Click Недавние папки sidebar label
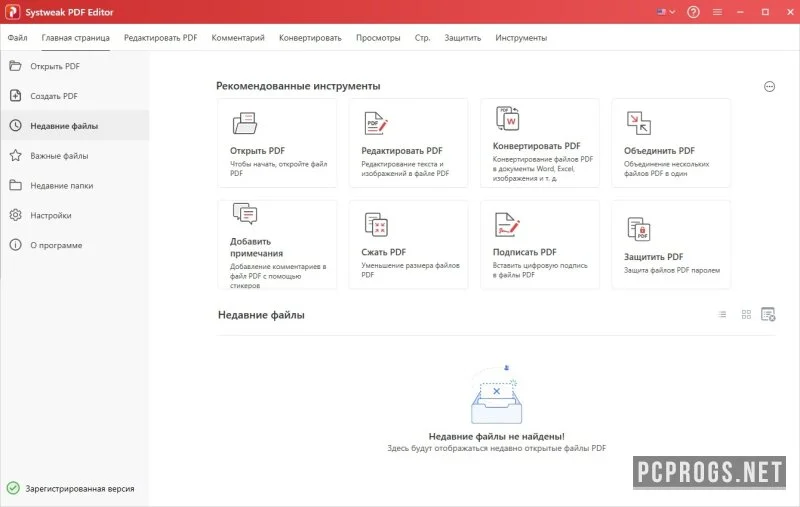The height and width of the screenshot is (507, 800). pyautogui.click(x=62, y=186)
